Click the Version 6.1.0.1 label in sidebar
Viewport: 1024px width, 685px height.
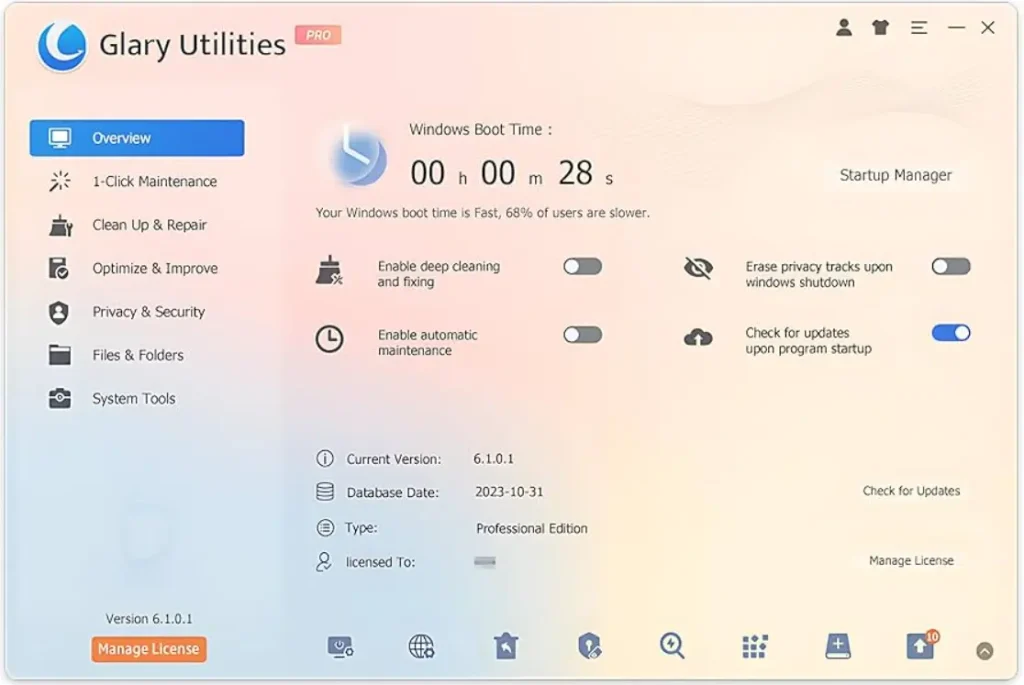tap(149, 618)
